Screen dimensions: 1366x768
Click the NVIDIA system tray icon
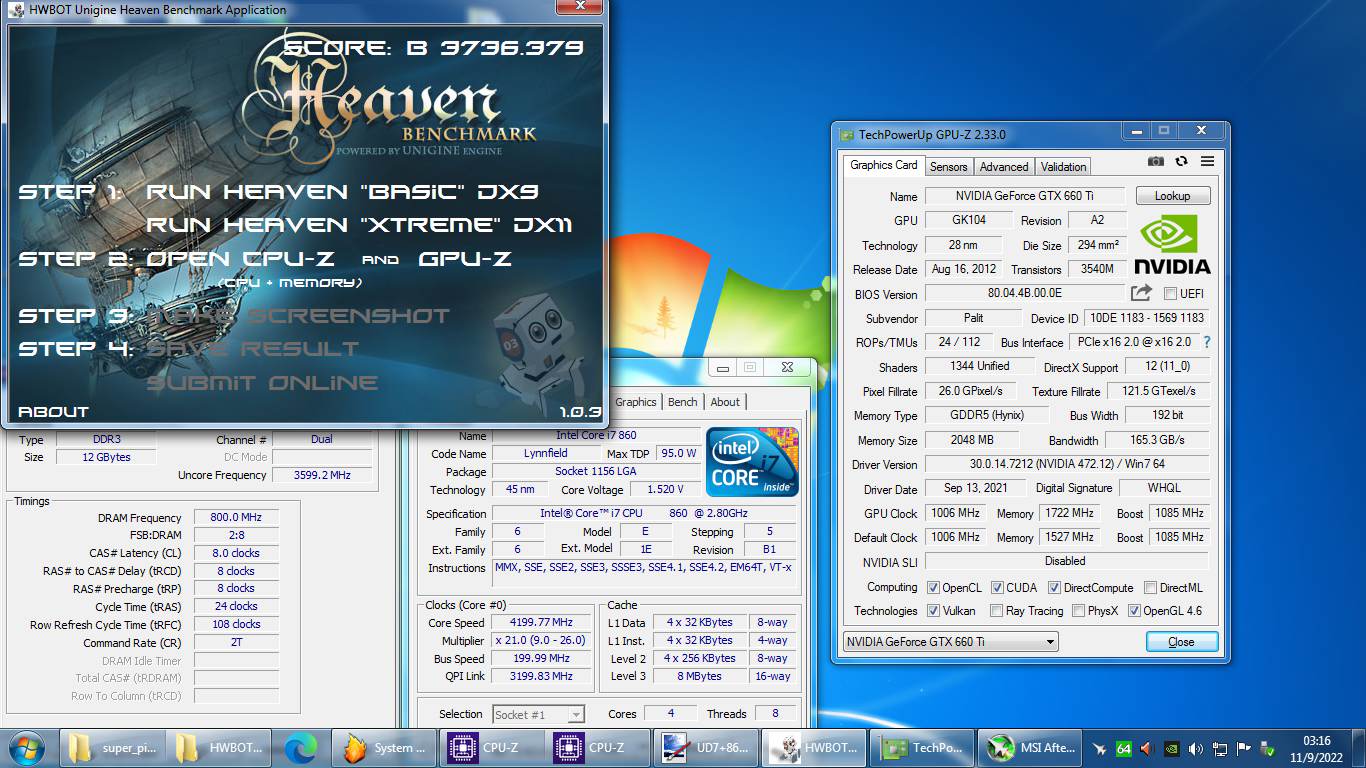[1171, 748]
